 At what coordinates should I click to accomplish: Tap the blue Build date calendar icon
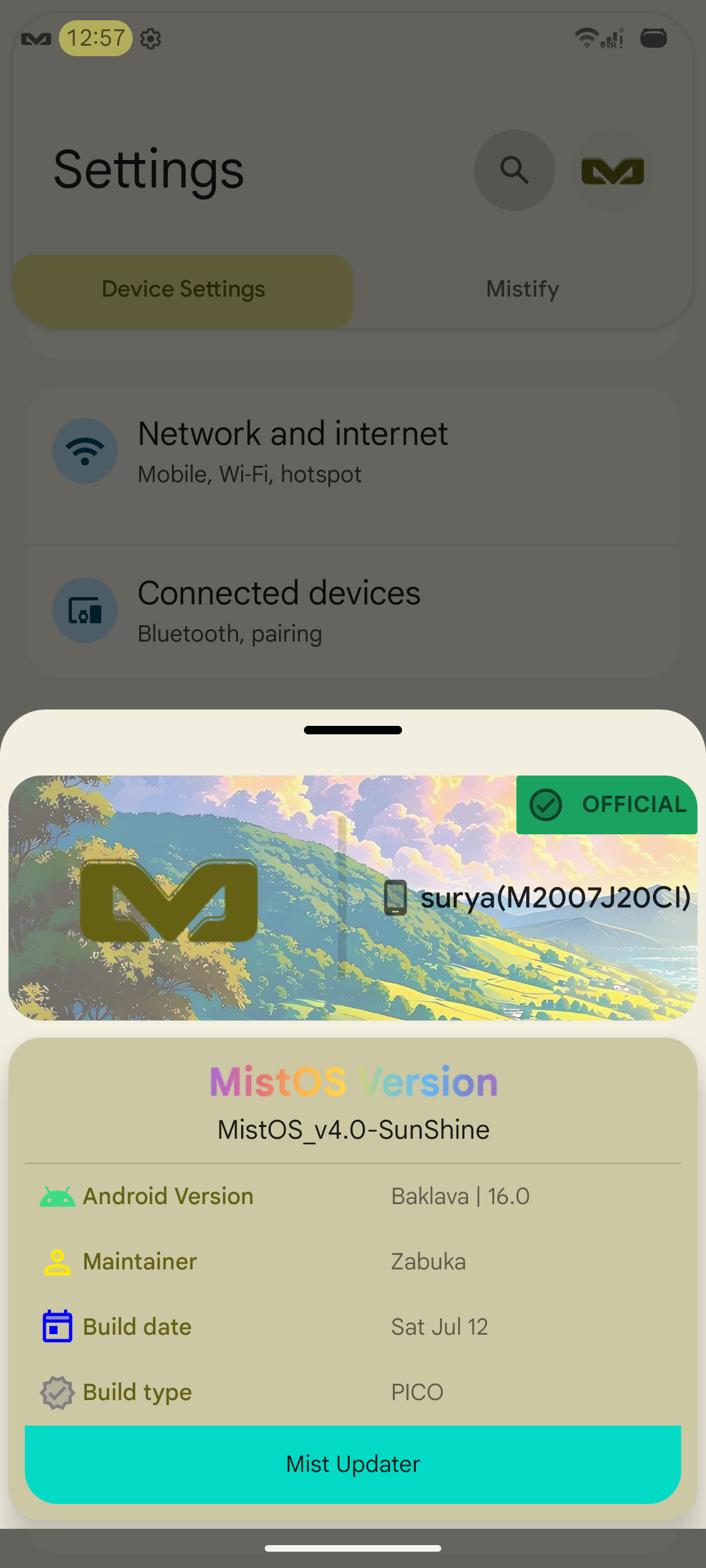[58, 1326]
